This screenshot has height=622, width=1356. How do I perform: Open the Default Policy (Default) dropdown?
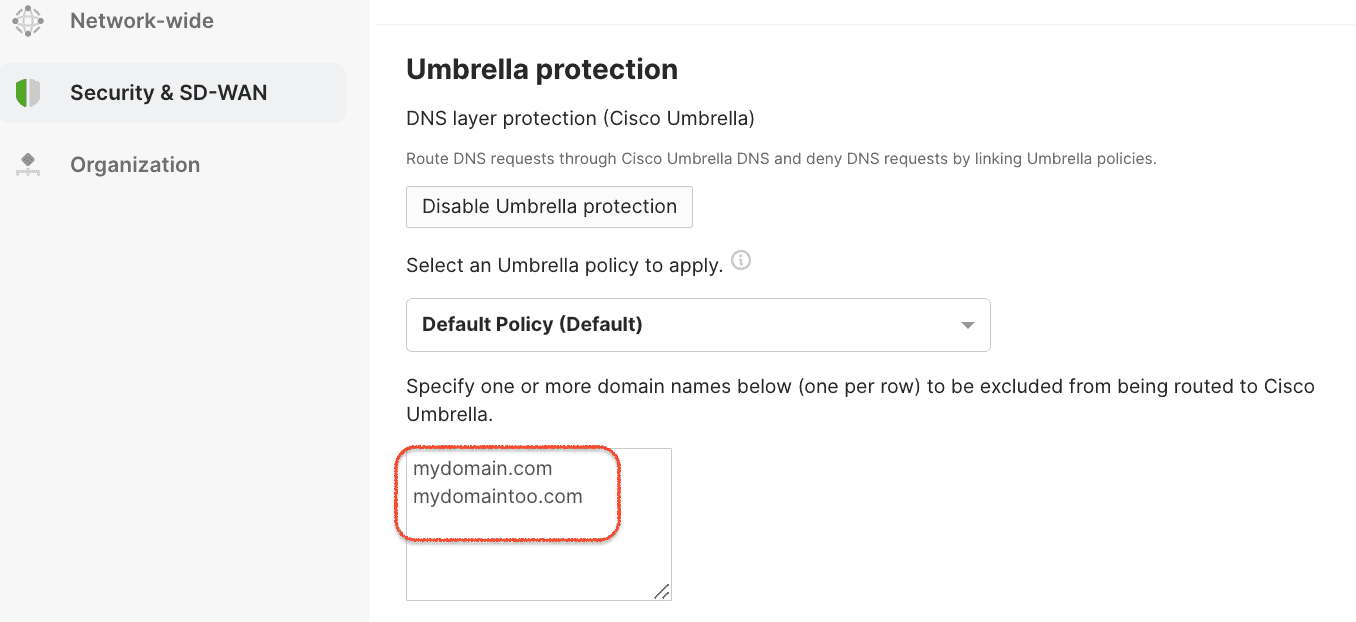(x=698, y=324)
